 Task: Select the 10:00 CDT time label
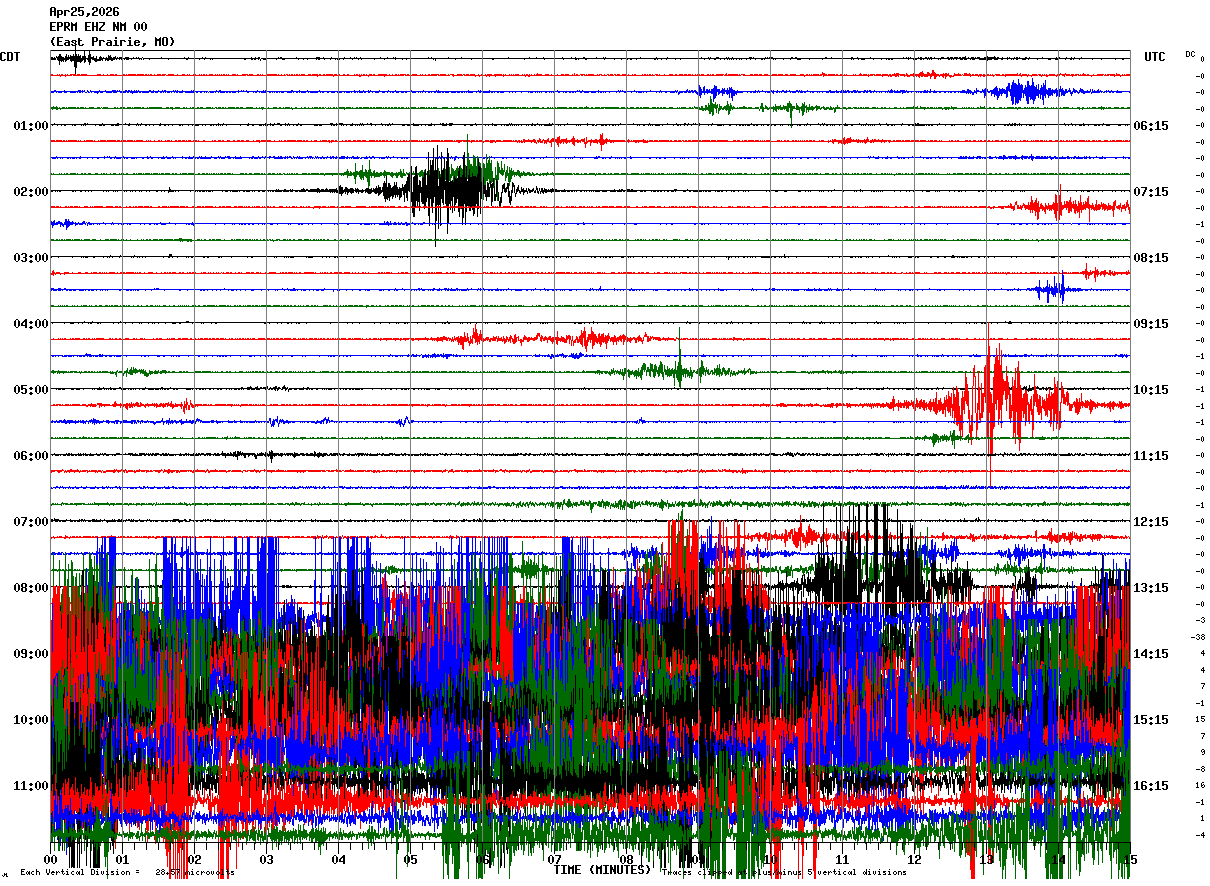31,720
